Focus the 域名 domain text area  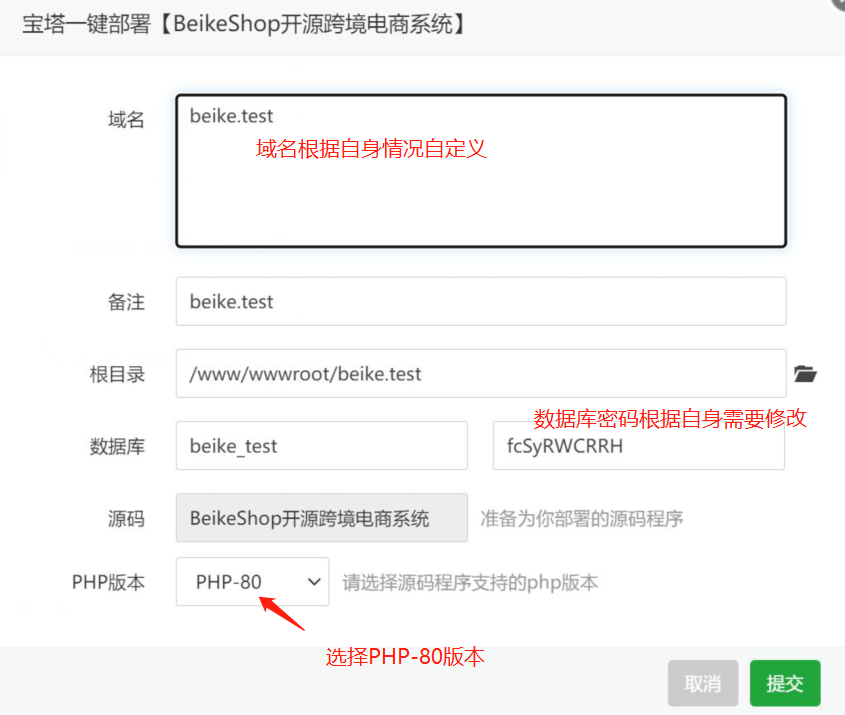point(481,171)
